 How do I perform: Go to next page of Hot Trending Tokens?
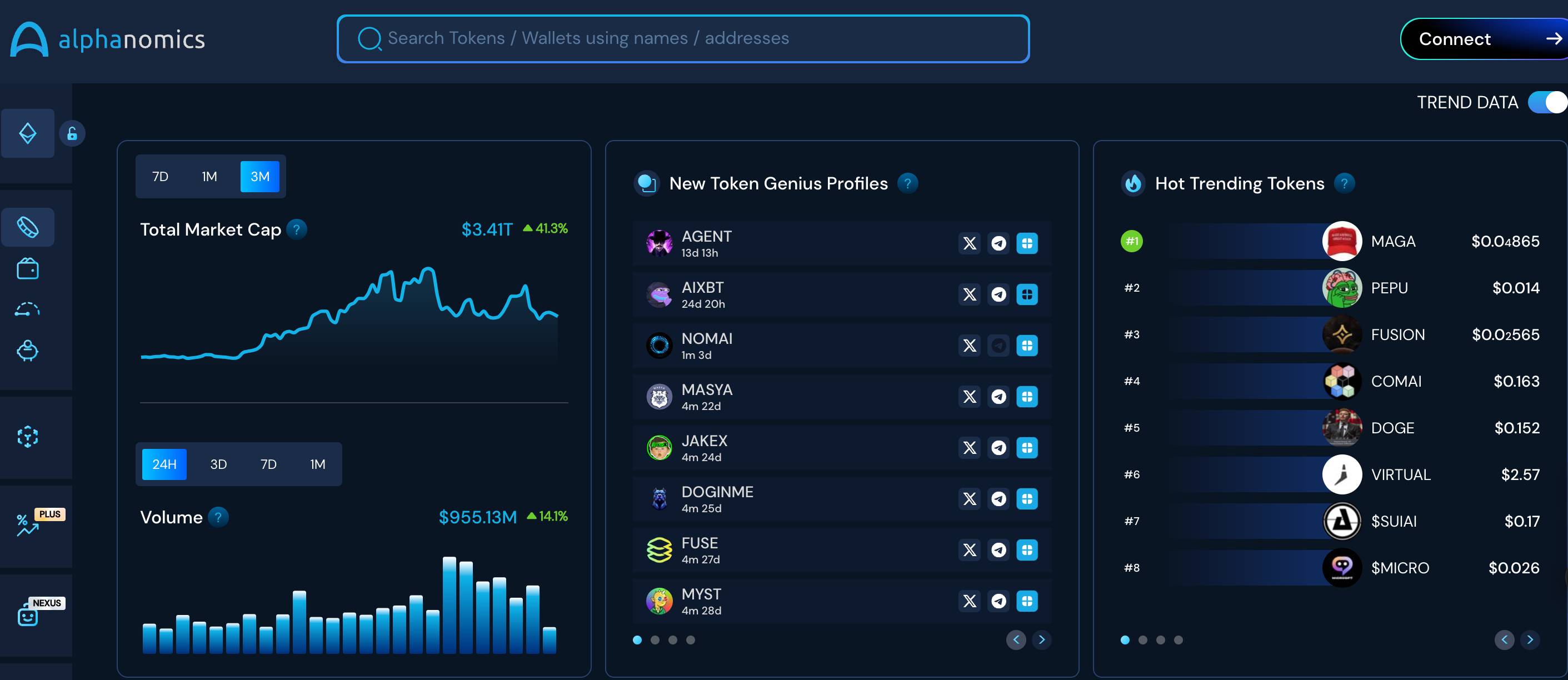point(1530,640)
